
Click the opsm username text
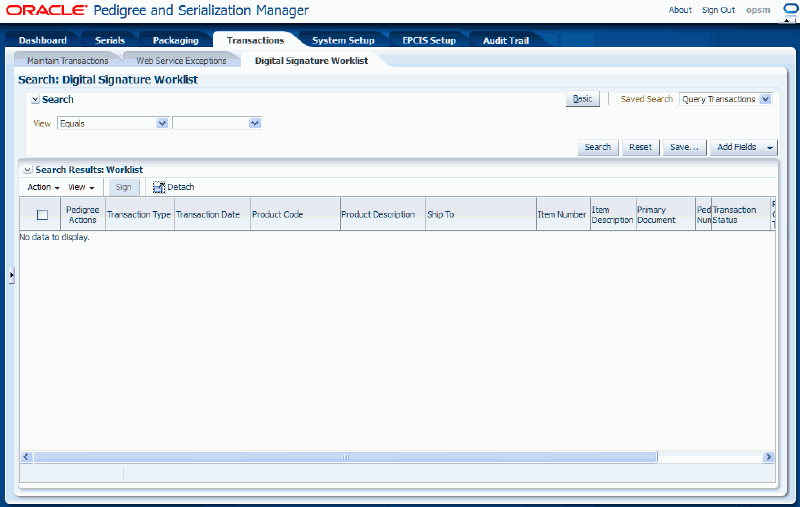point(758,10)
